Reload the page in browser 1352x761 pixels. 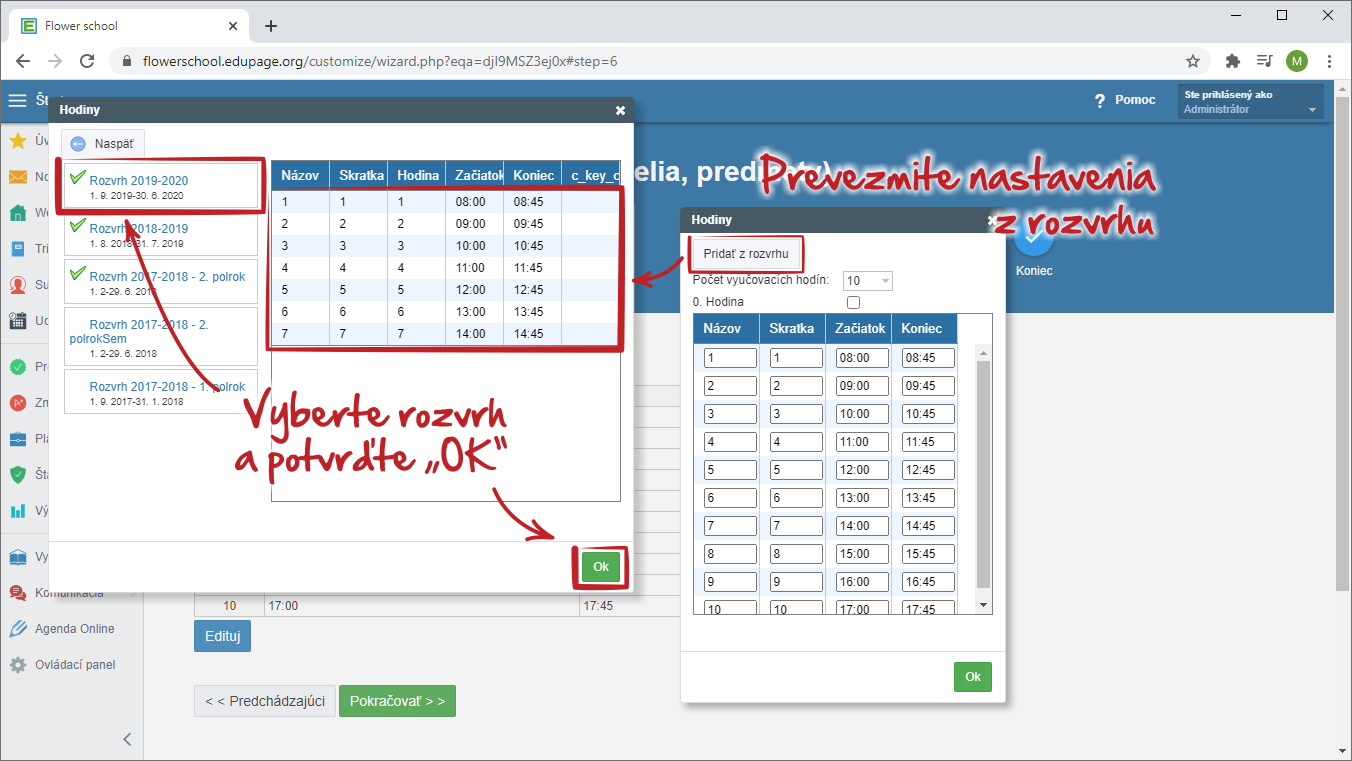point(87,61)
